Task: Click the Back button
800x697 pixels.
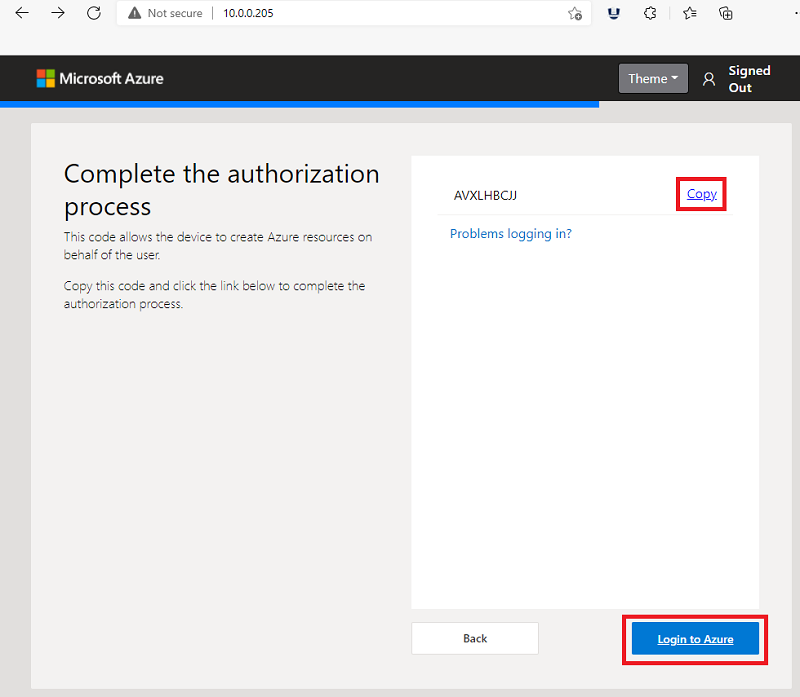Action: coord(475,638)
